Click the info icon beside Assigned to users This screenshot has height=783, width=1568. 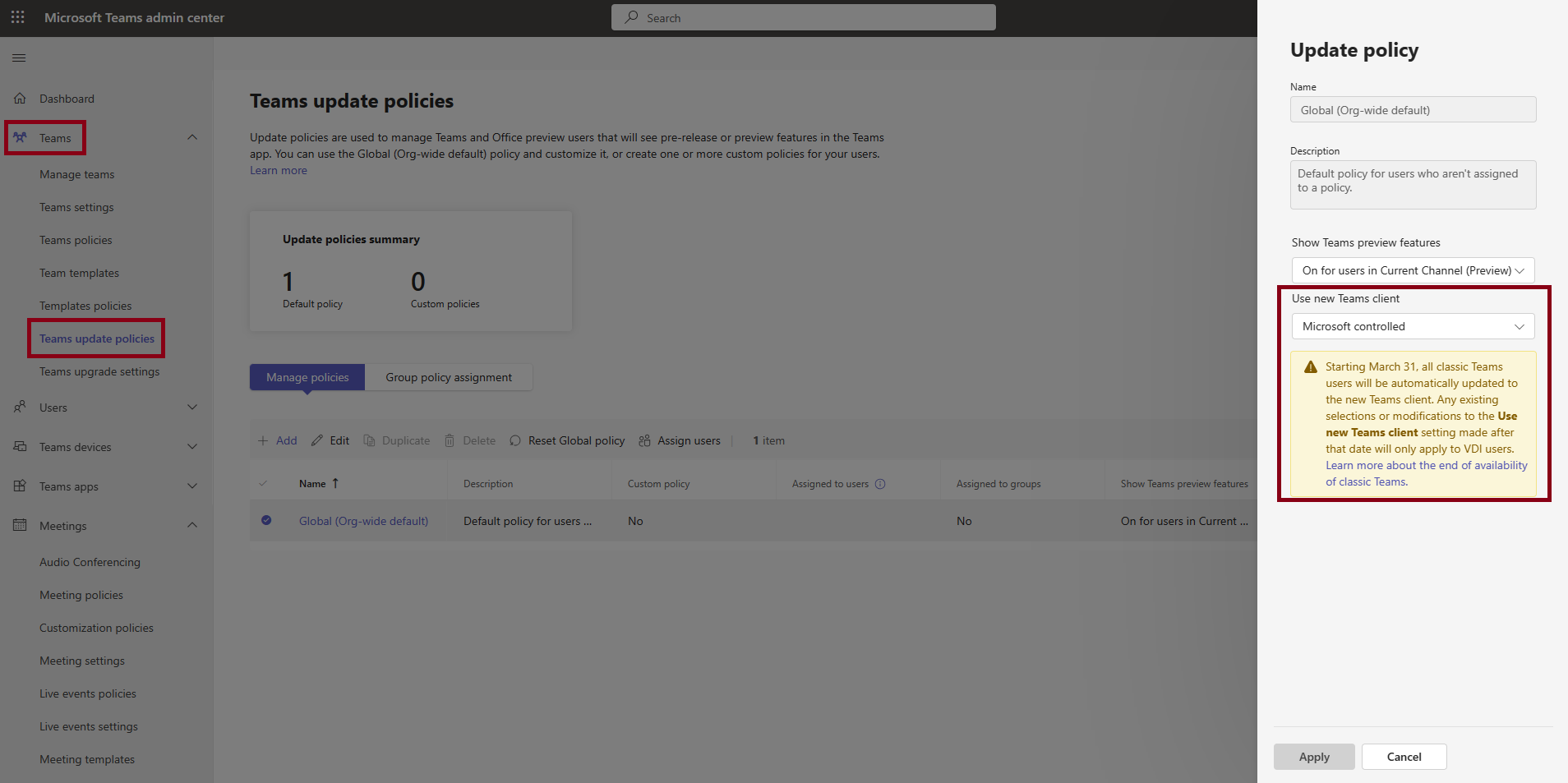pos(880,483)
